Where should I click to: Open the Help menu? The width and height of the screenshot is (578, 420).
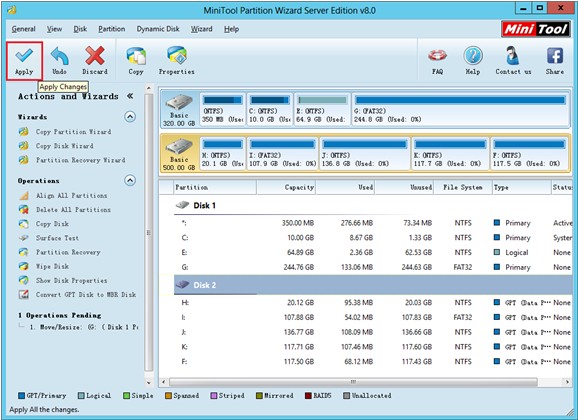231,29
